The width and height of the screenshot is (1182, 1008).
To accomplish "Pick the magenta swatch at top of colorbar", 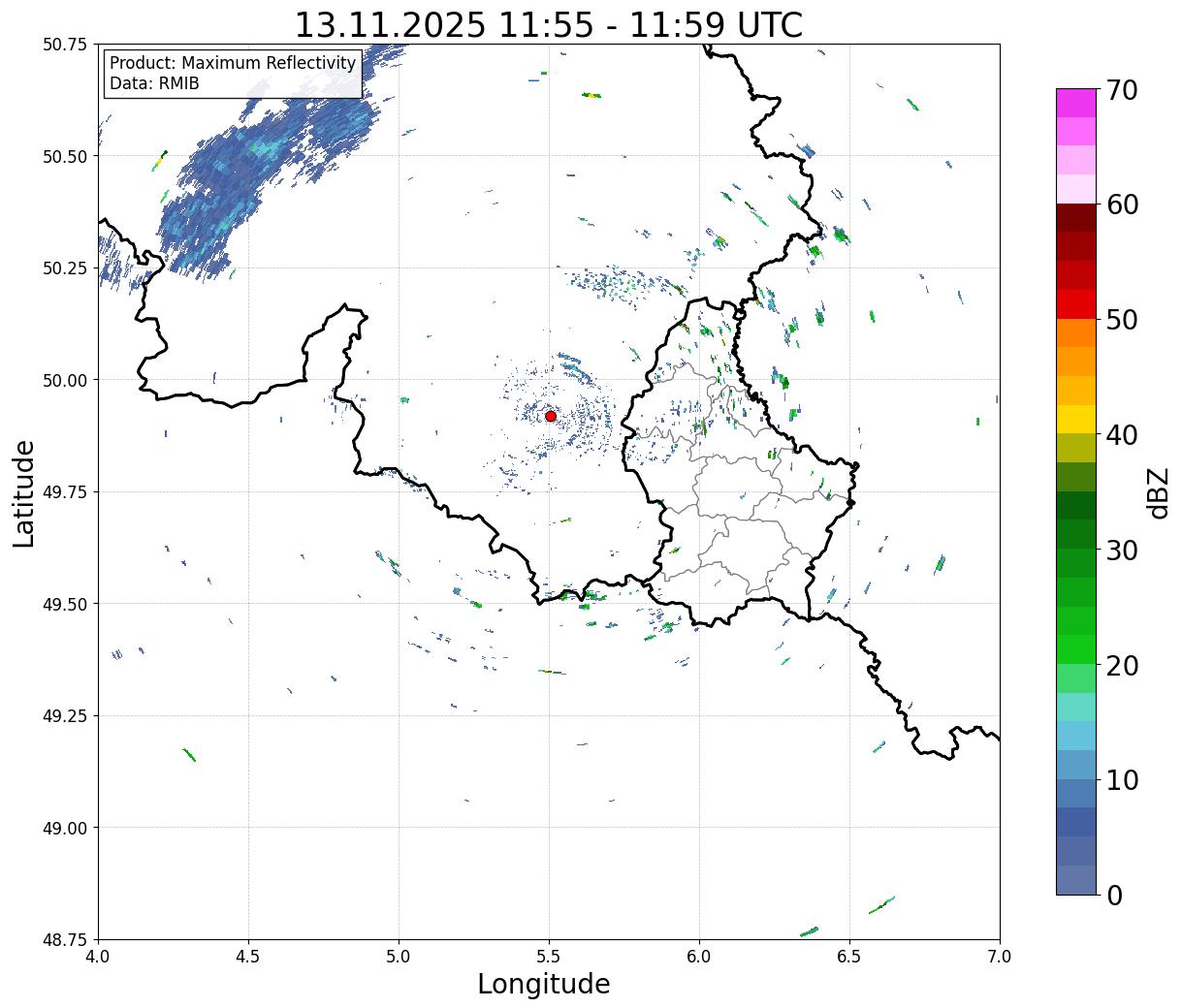I will point(1076,103).
